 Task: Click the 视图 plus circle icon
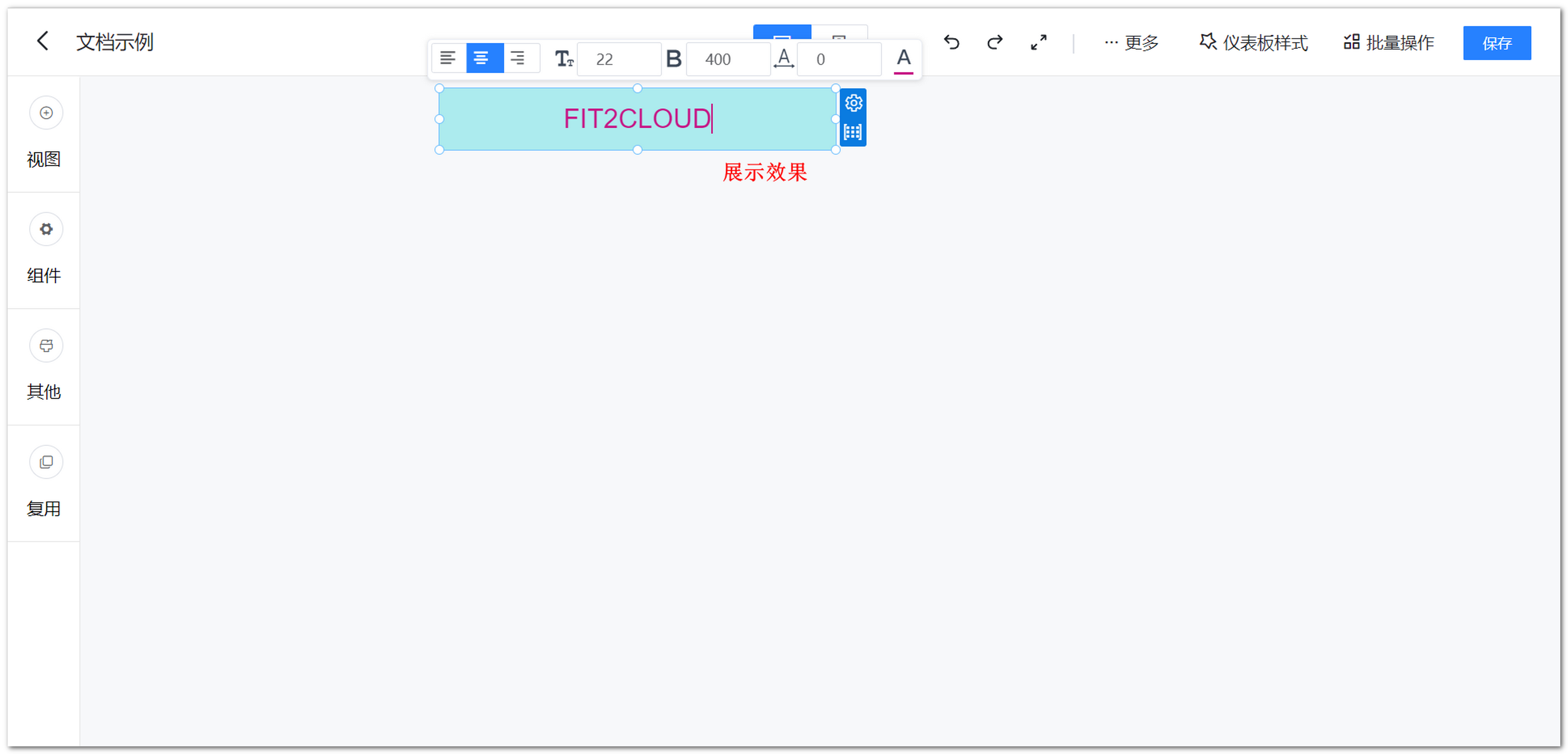click(x=46, y=112)
